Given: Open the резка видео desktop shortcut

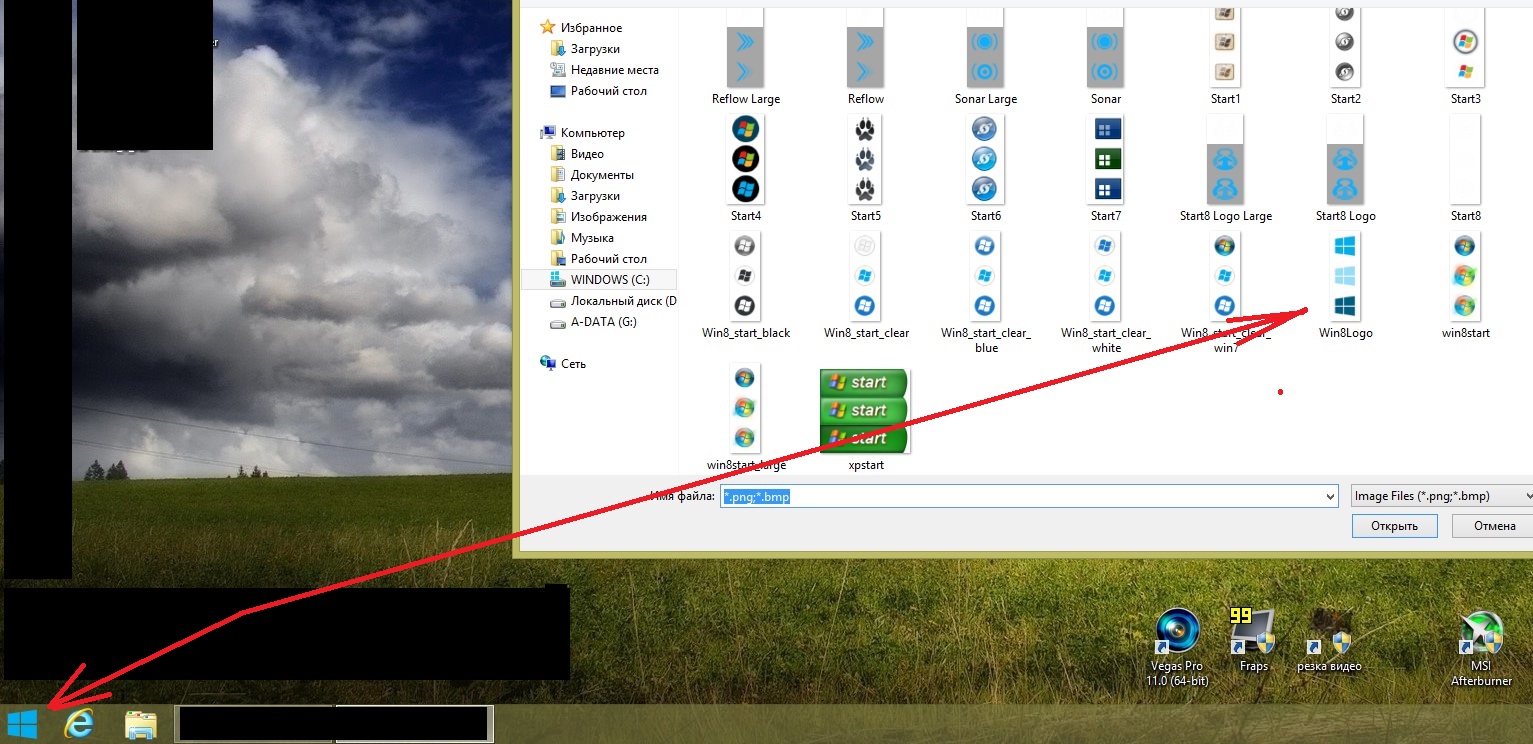Looking at the screenshot, I should pos(1329,640).
